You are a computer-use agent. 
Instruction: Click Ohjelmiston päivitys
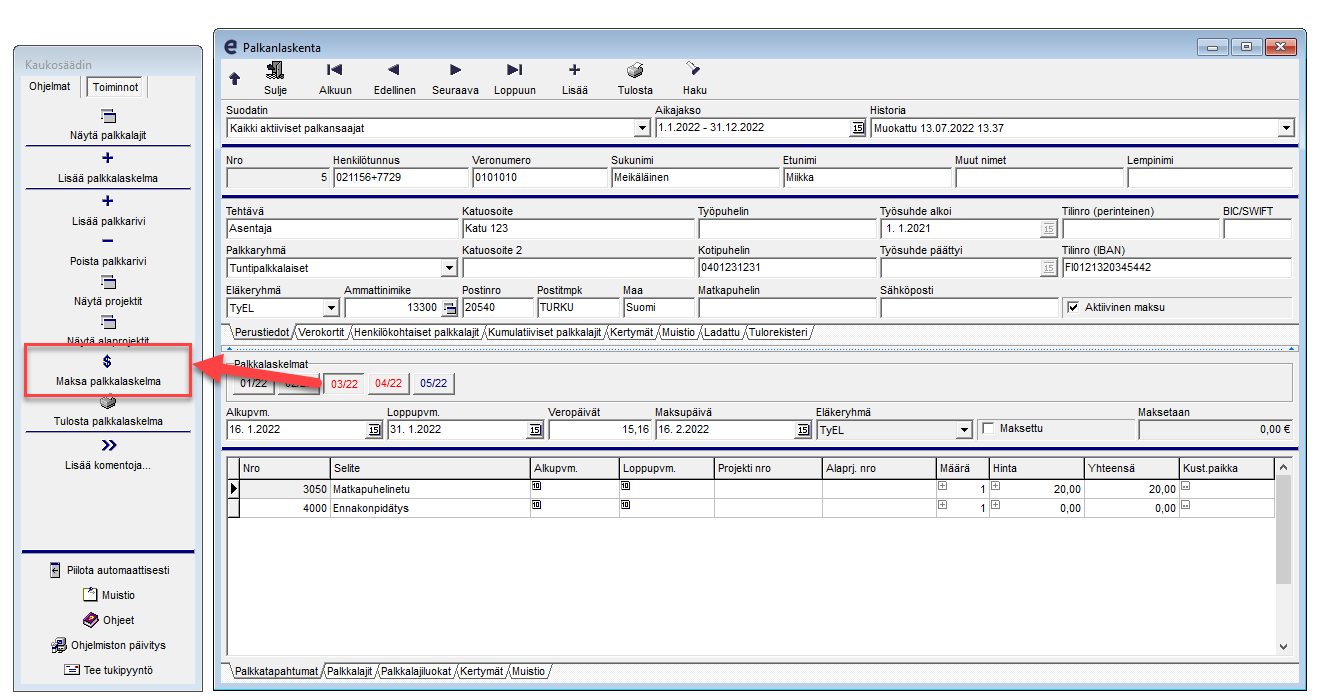(x=108, y=645)
